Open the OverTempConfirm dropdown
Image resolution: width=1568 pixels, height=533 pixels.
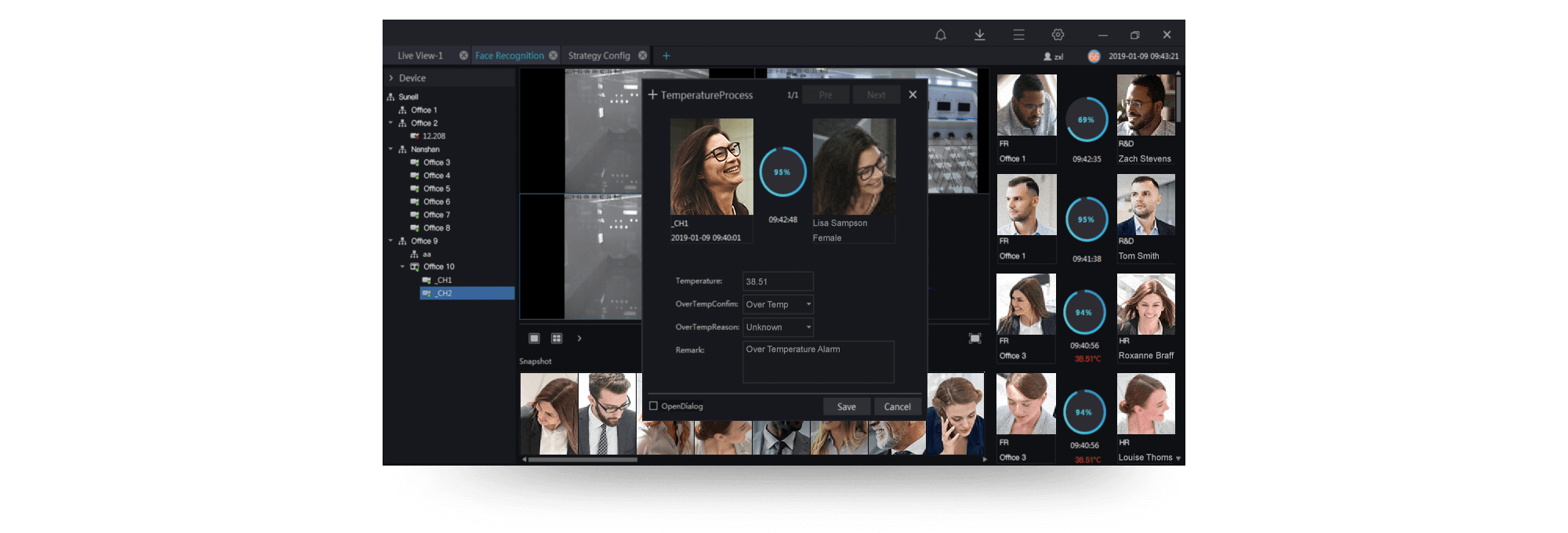[778, 304]
